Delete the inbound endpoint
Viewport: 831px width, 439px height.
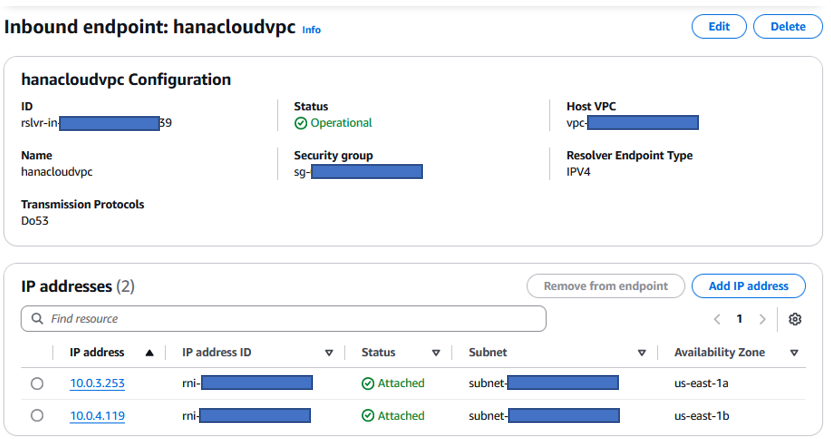(x=787, y=27)
